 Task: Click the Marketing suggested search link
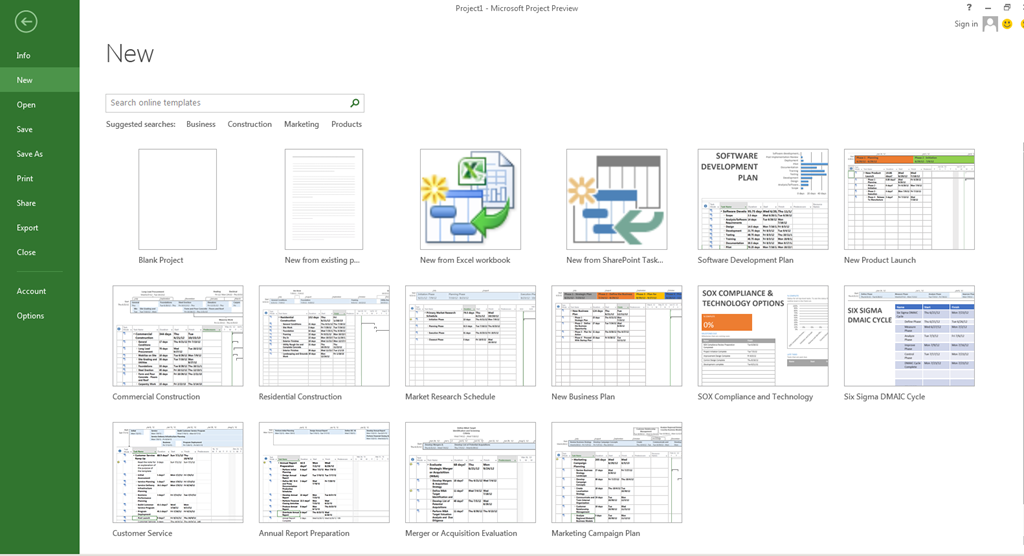(x=301, y=124)
